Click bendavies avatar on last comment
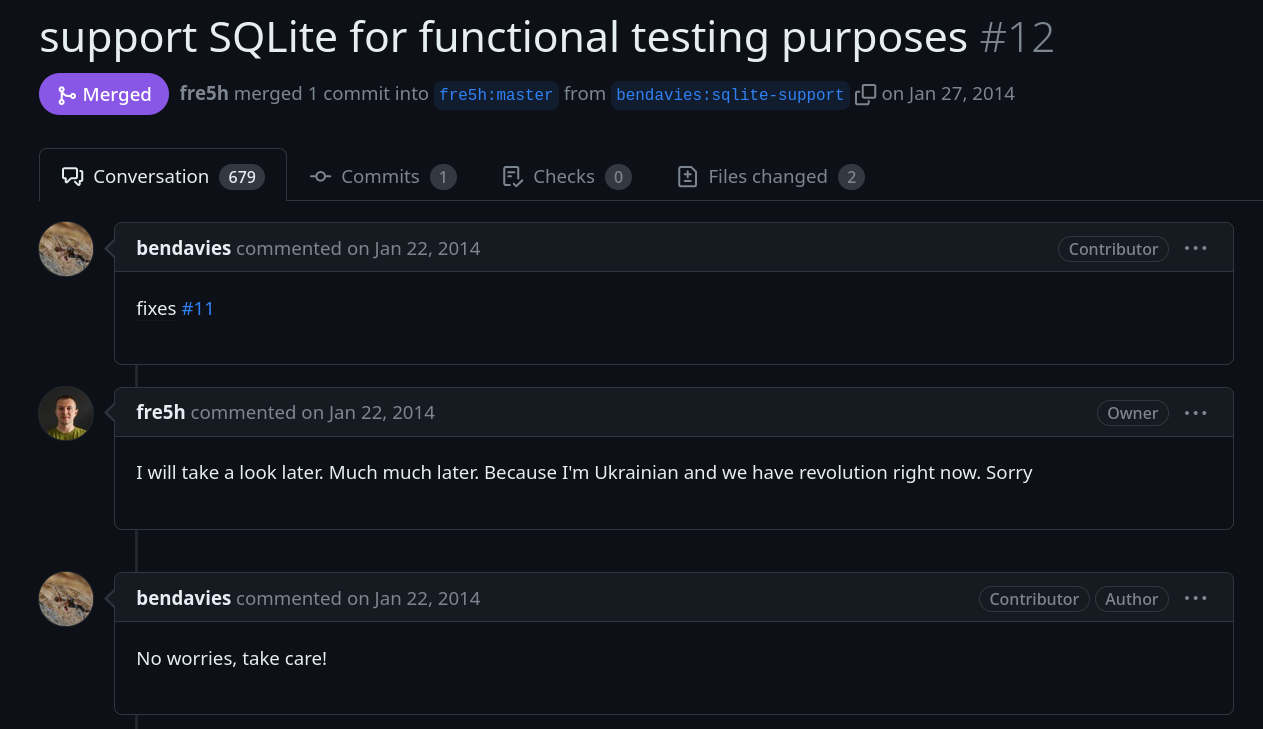Screen dimensions: 1263x729 coord(66,599)
